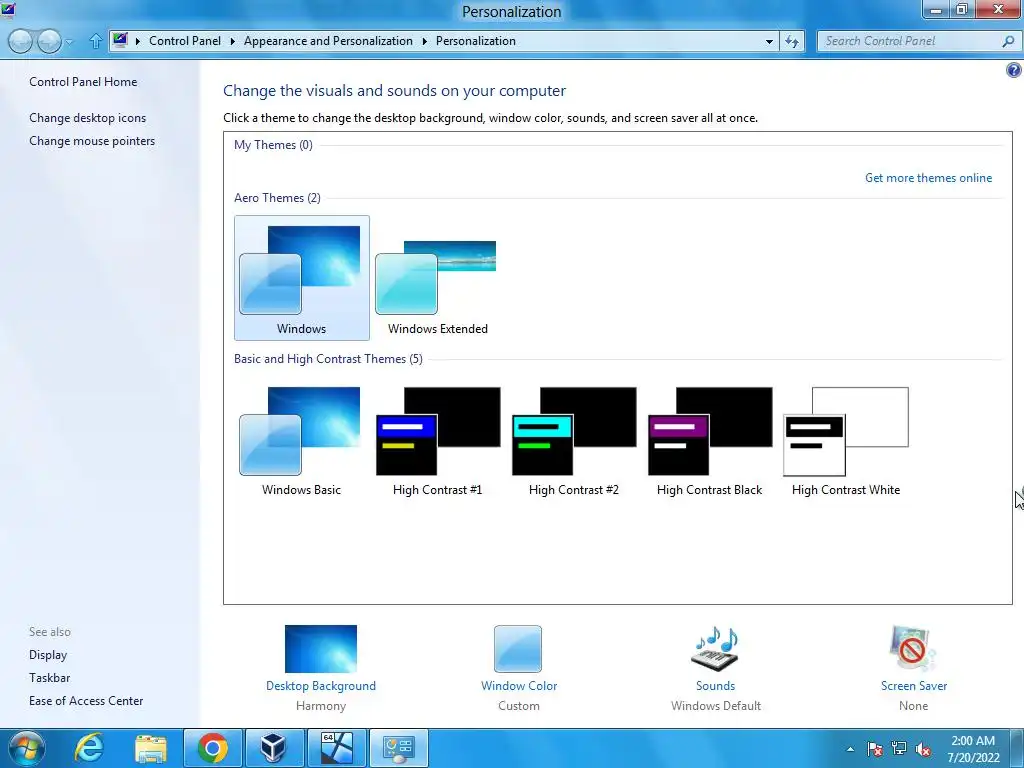Open Ease of Access Center
1024x768 pixels.
coord(86,700)
